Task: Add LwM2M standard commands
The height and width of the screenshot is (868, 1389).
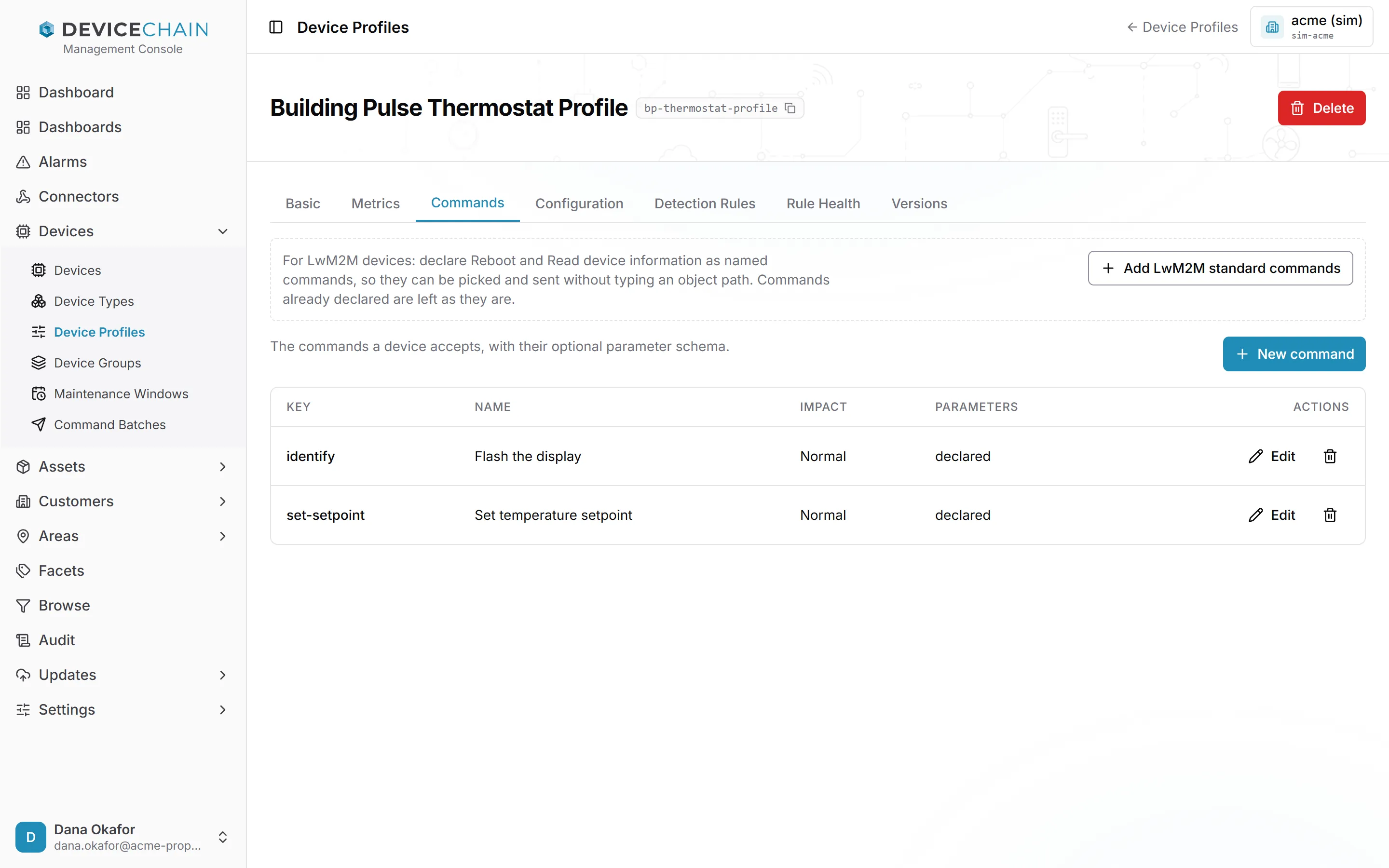Action: click(1220, 268)
